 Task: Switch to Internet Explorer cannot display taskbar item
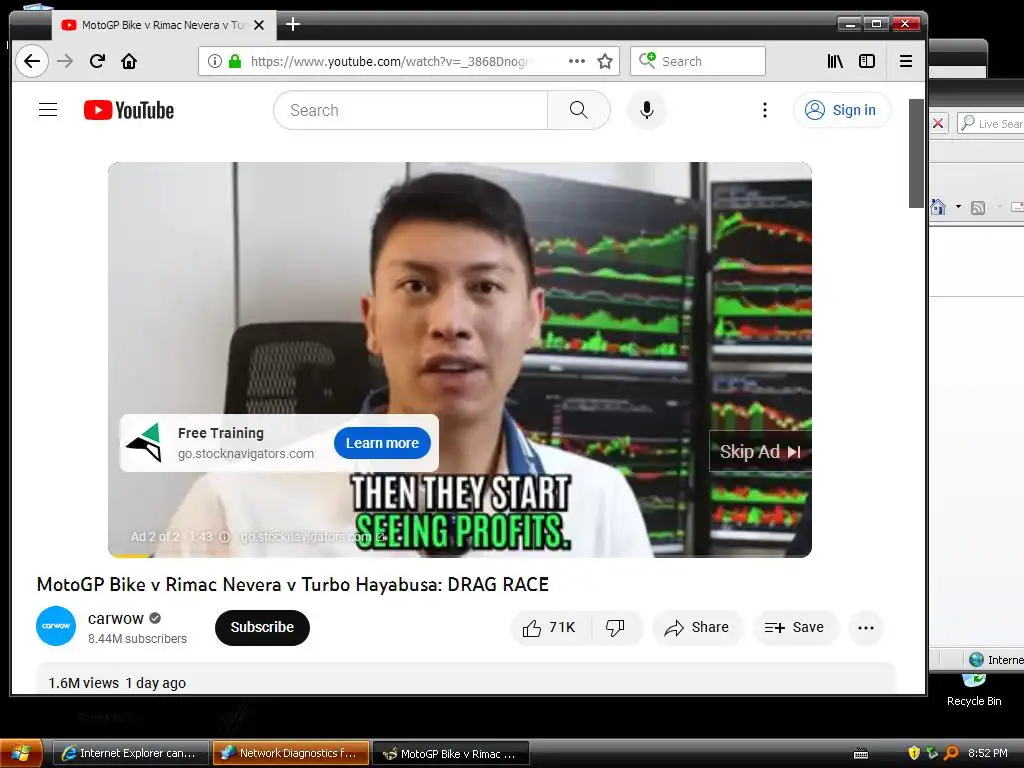(x=130, y=754)
